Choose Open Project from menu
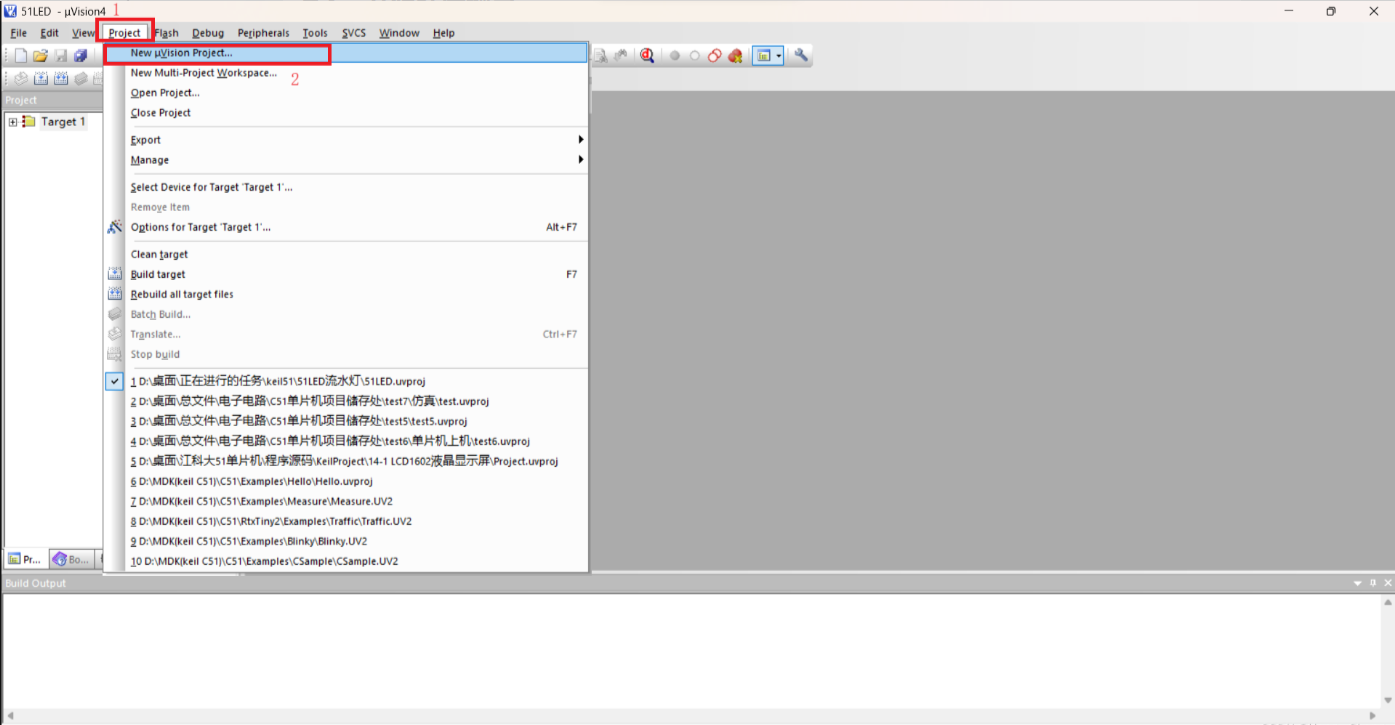Image resolution: width=1395 pixels, height=725 pixels. (x=346, y=93)
